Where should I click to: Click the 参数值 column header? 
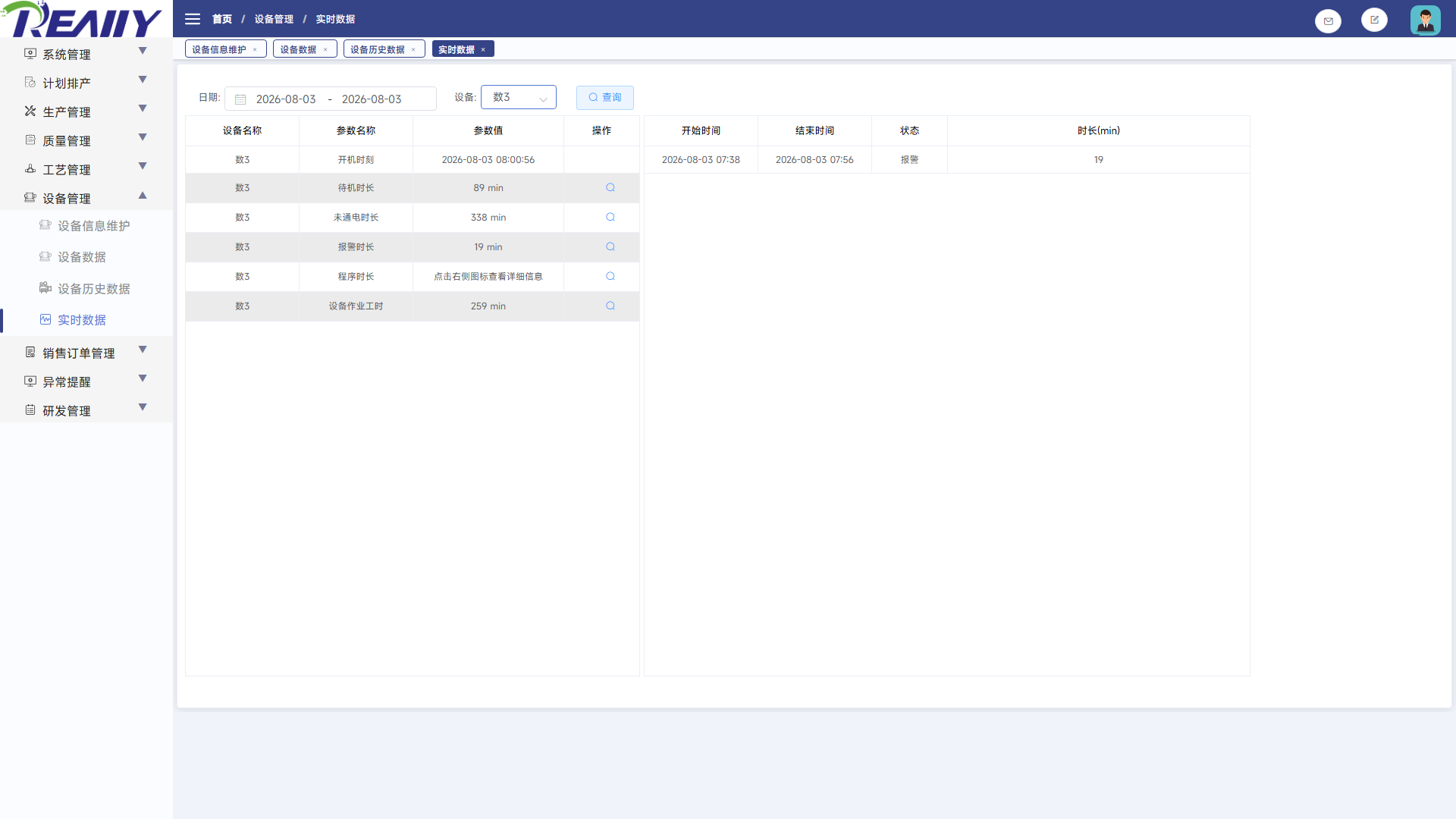click(x=488, y=130)
